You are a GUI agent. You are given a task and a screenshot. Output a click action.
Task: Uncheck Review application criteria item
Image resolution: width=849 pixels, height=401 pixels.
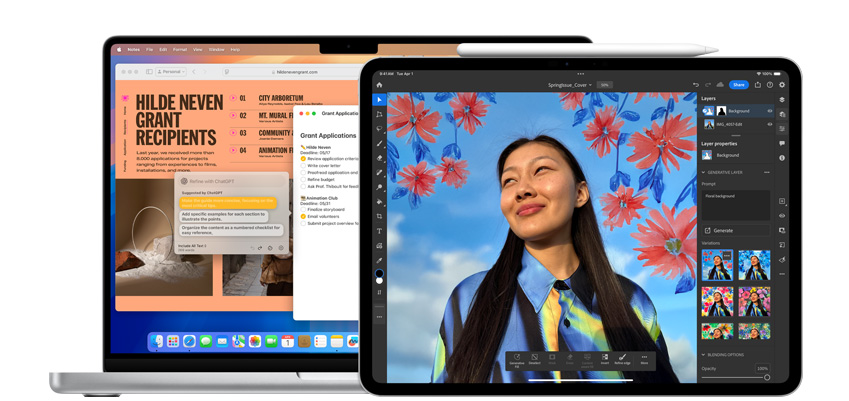303,159
